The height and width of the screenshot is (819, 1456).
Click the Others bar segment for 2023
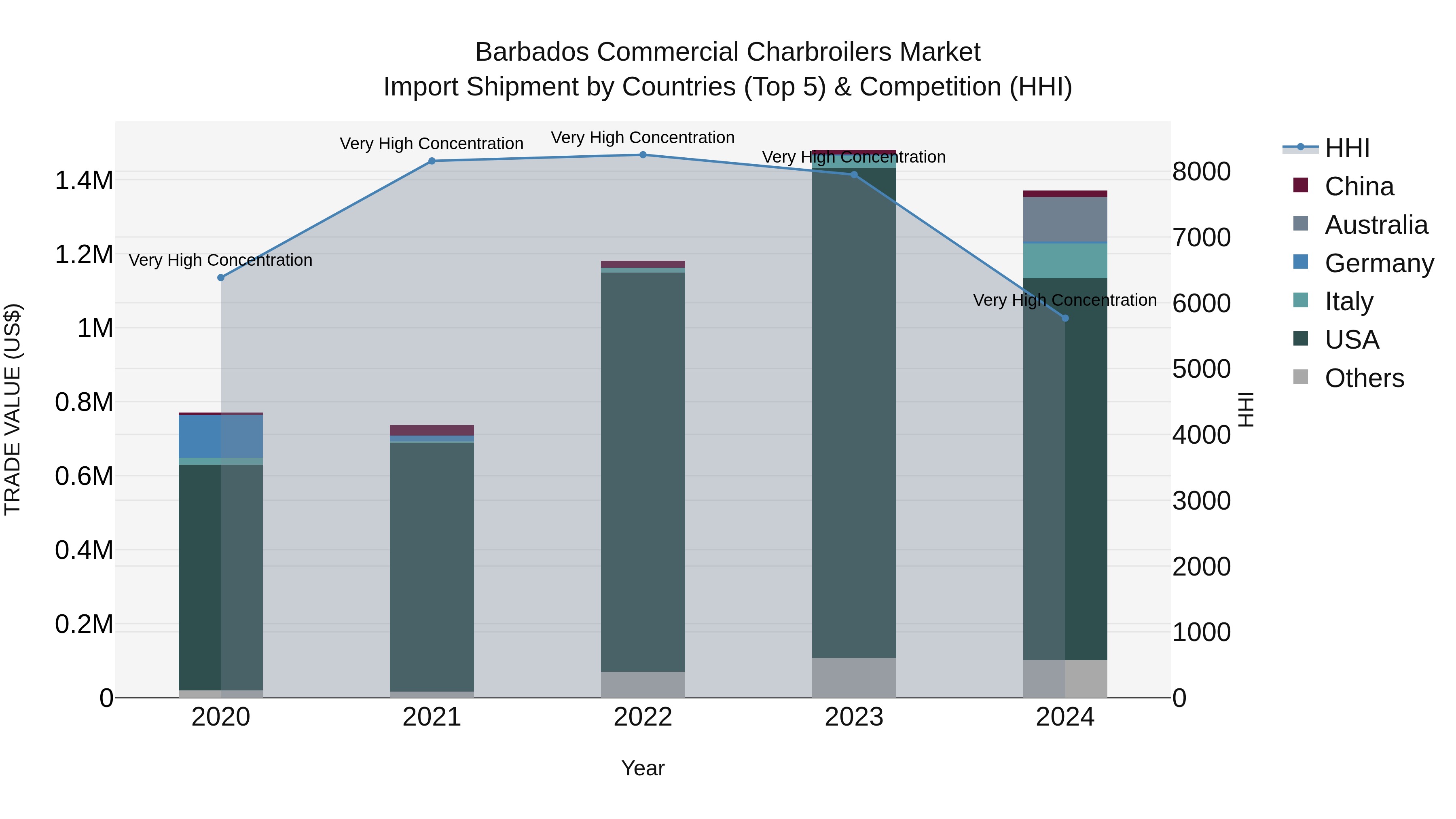[854, 678]
